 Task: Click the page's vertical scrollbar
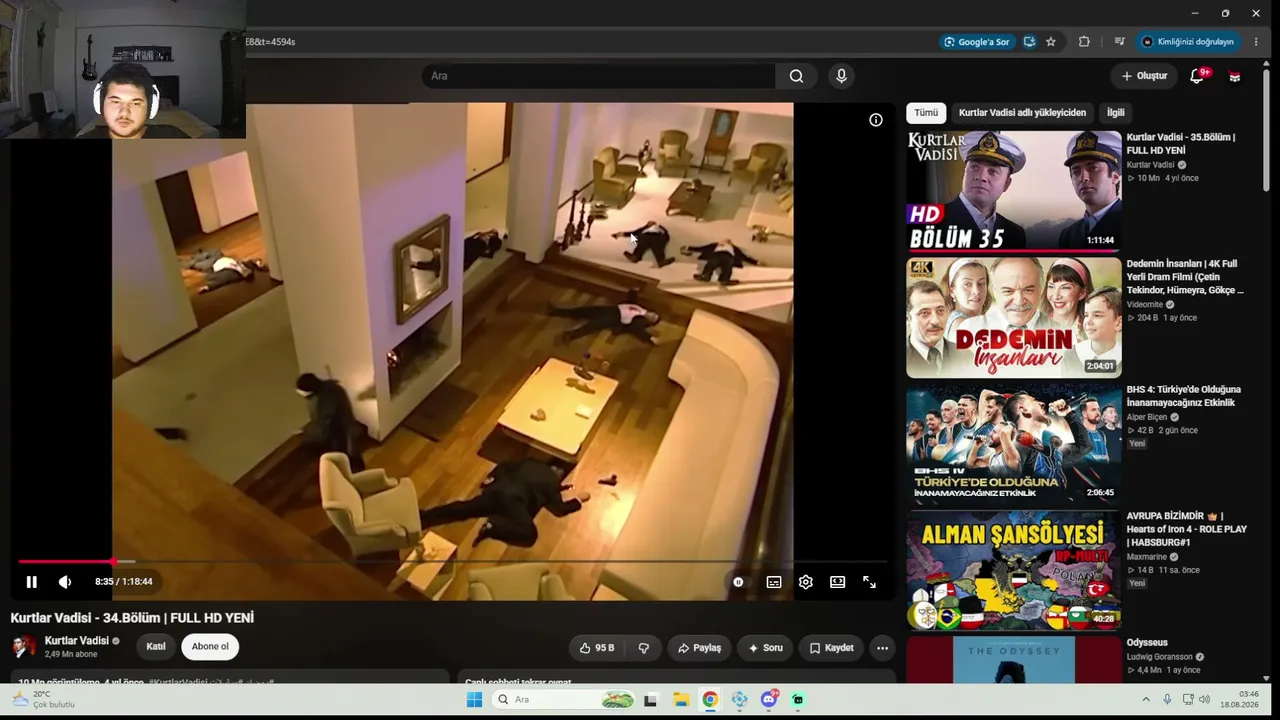tap(1266, 130)
